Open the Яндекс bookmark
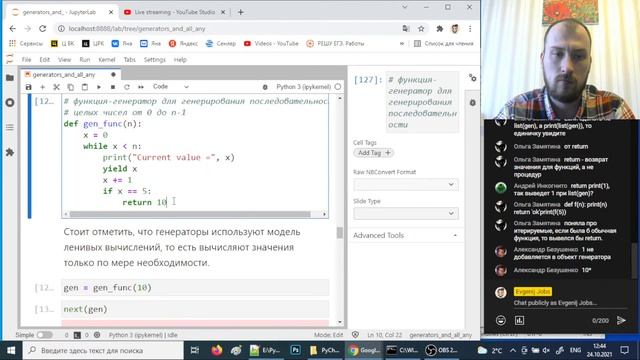This screenshot has width=640, height=360. [183, 44]
